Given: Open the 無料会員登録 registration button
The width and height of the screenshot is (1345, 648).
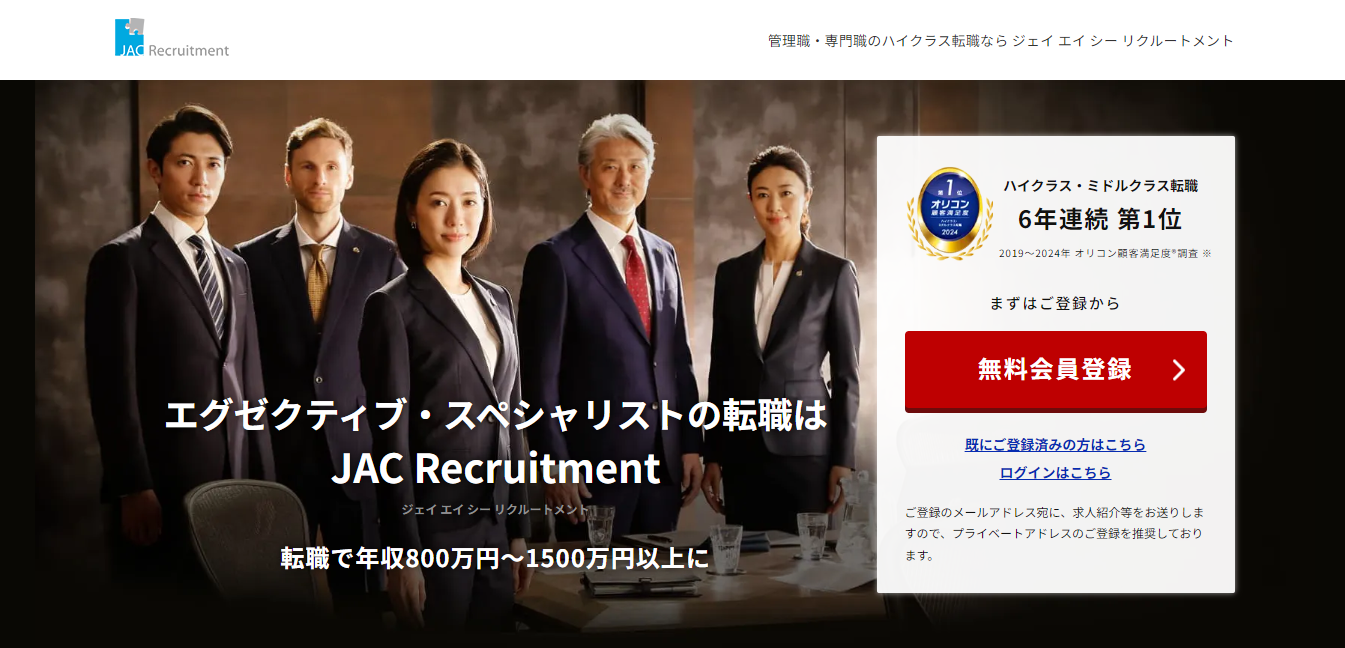Looking at the screenshot, I should click(x=1056, y=371).
